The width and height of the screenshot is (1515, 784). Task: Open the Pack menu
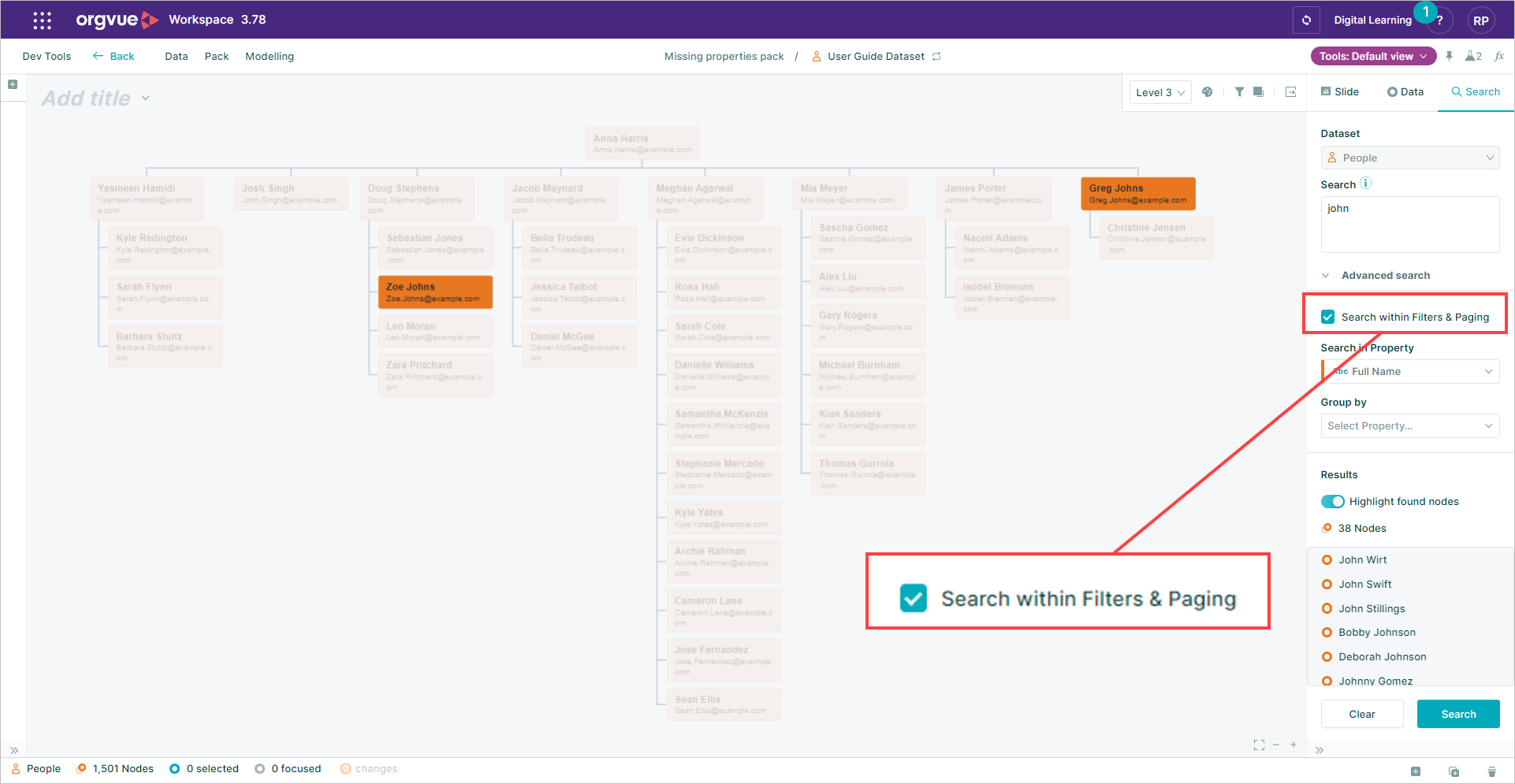(217, 56)
